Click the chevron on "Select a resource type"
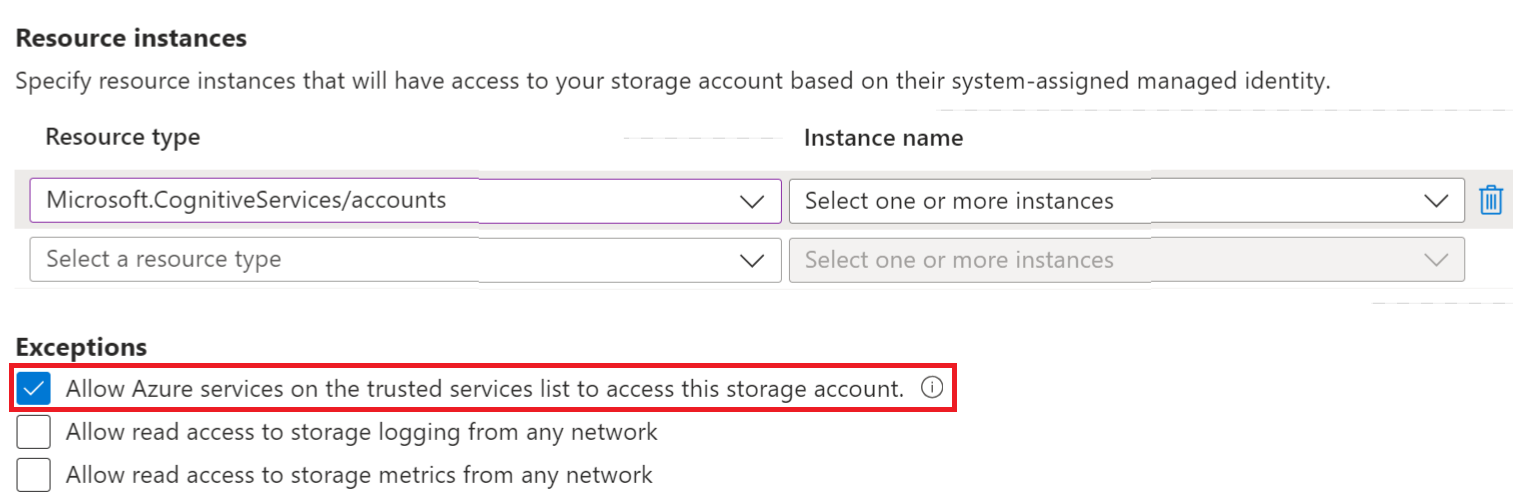The height and width of the screenshot is (502, 1513). click(751, 260)
